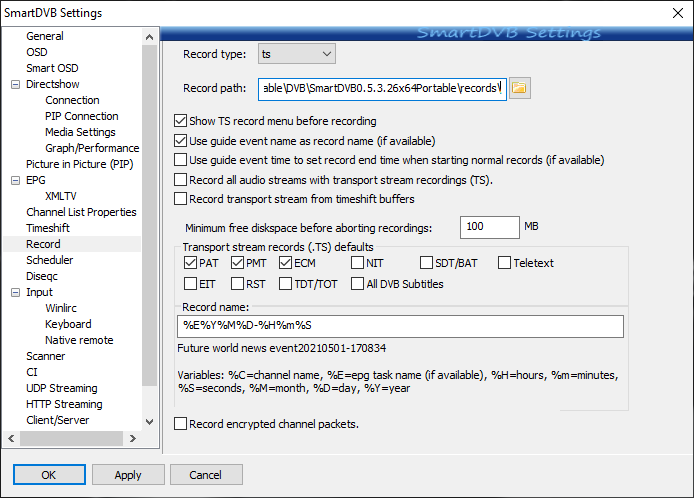Open Winlirc settings page
Screen dimensions: 694x498
click(61, 308)
